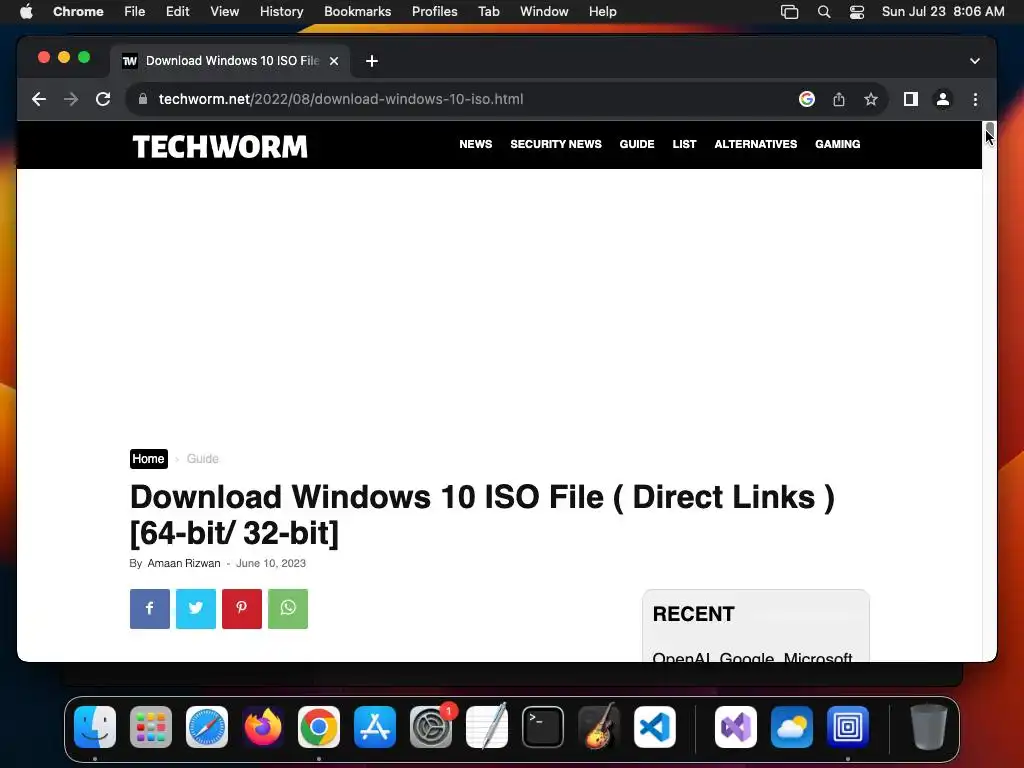The height and width of the screenshot is (768, 1024).
Task: Open the File menu
Action: (135, 11)
